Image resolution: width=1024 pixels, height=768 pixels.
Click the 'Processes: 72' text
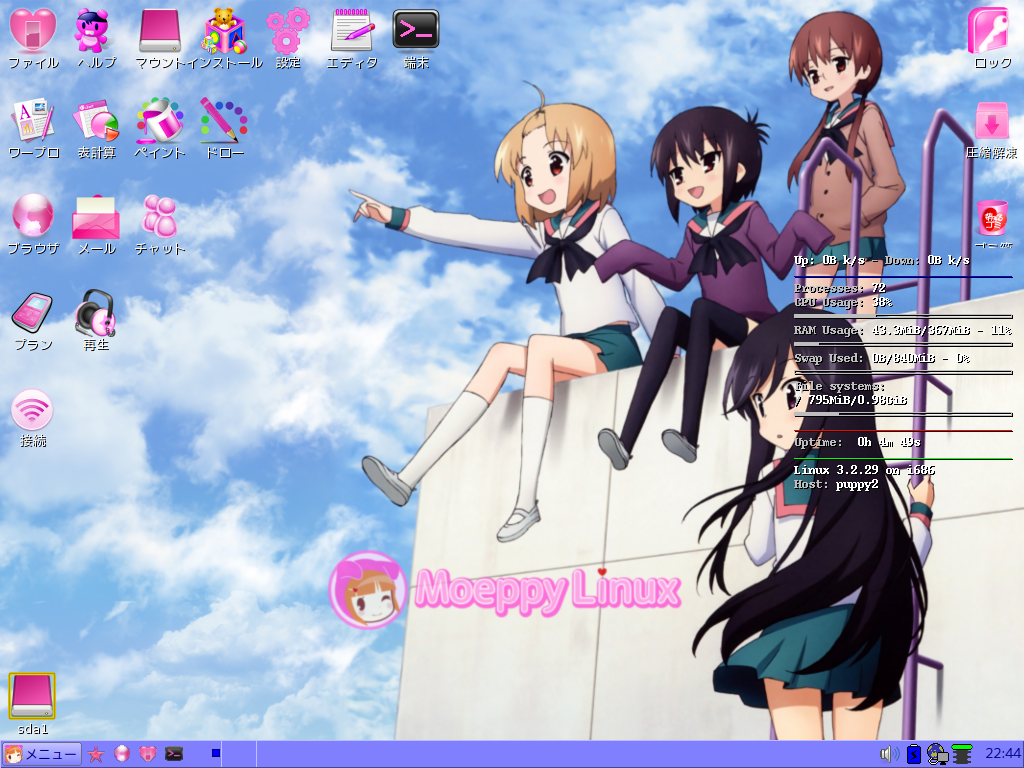click(x=840, y=288)
